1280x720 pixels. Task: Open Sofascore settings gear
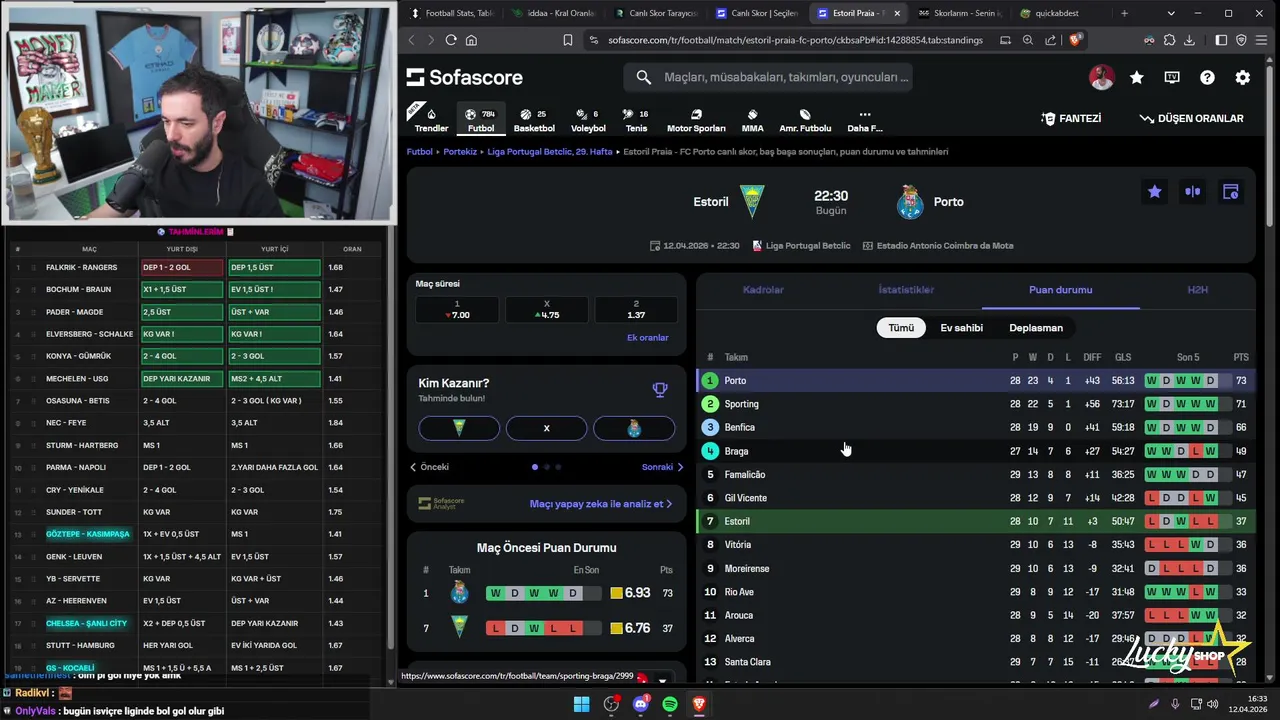1243,77
